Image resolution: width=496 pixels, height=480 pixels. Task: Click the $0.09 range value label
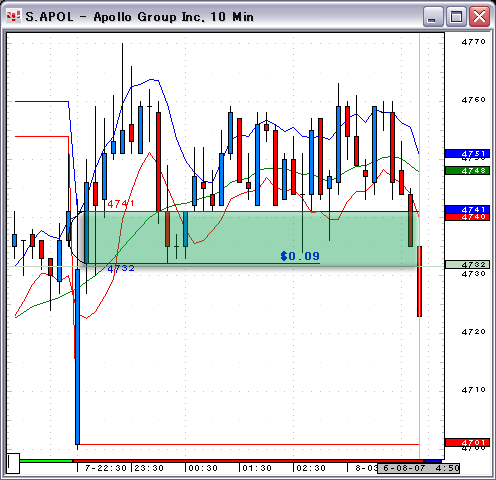[x=300, y=256]
